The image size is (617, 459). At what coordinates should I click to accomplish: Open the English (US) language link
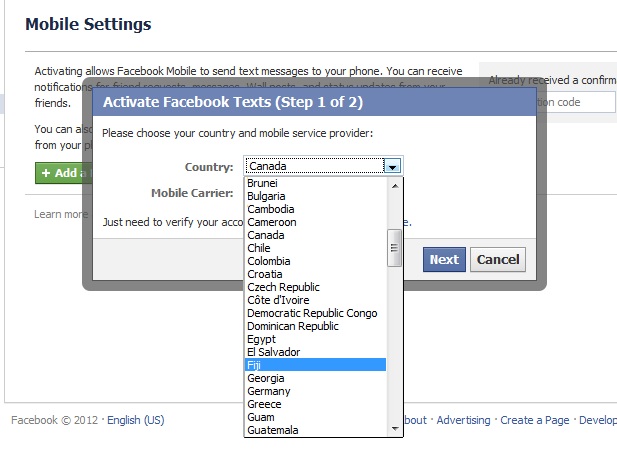pyautogui.click(x=135, y=420)
